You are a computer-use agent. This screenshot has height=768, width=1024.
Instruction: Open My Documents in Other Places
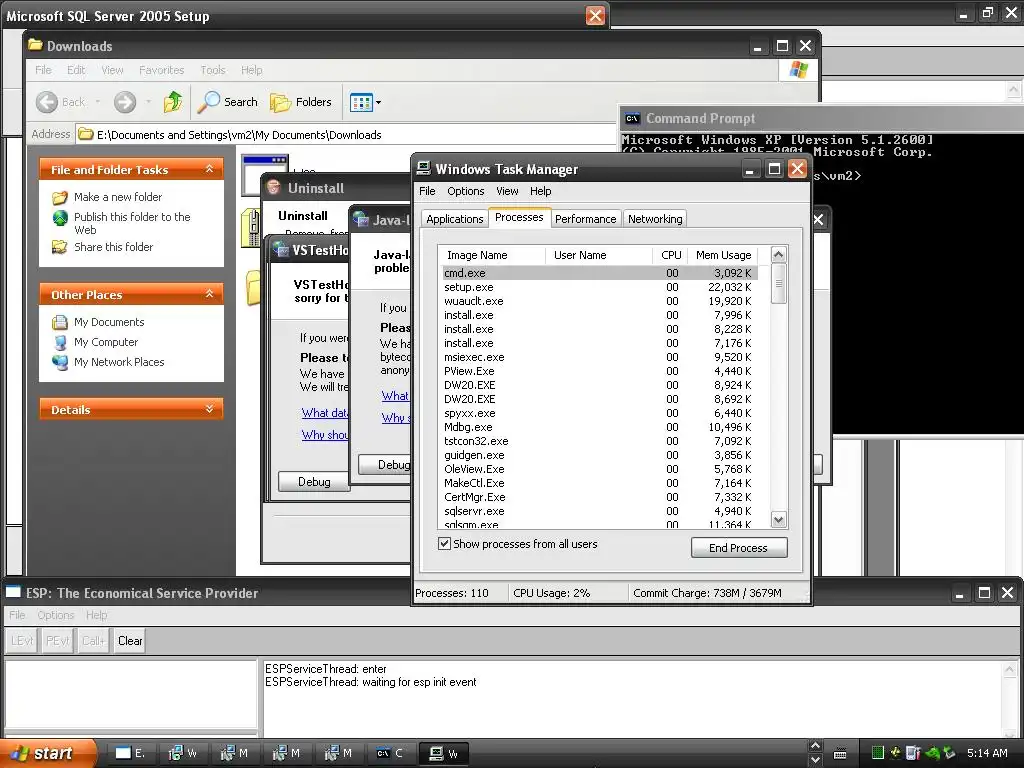point(109,322)
